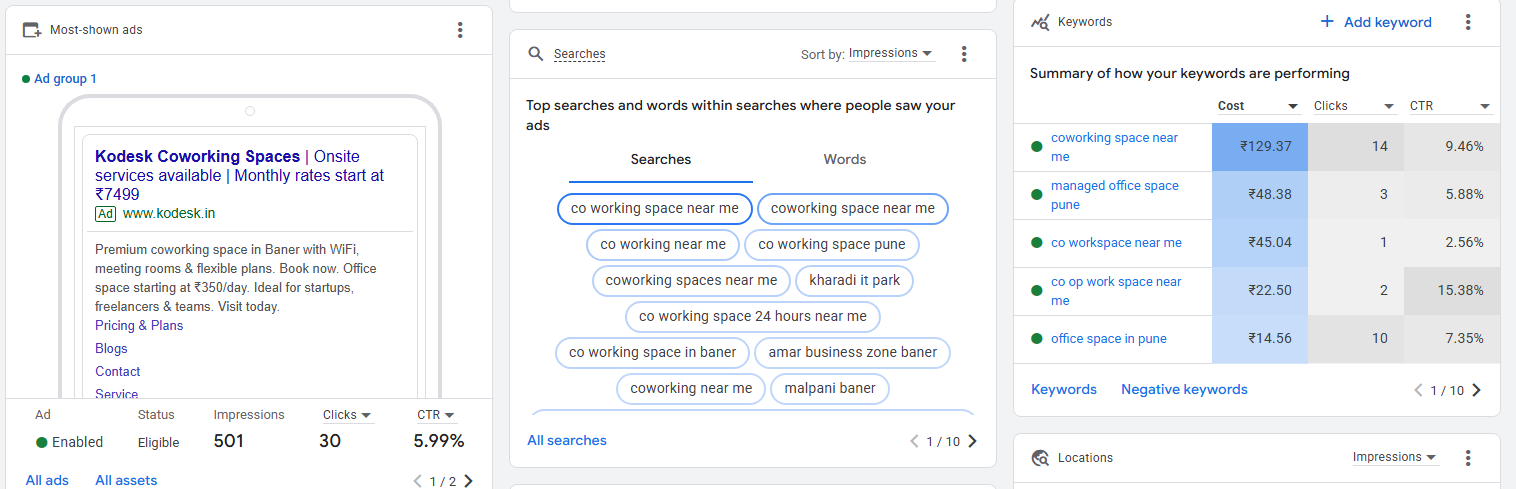Open the All searches link

(x=567, y=440)
